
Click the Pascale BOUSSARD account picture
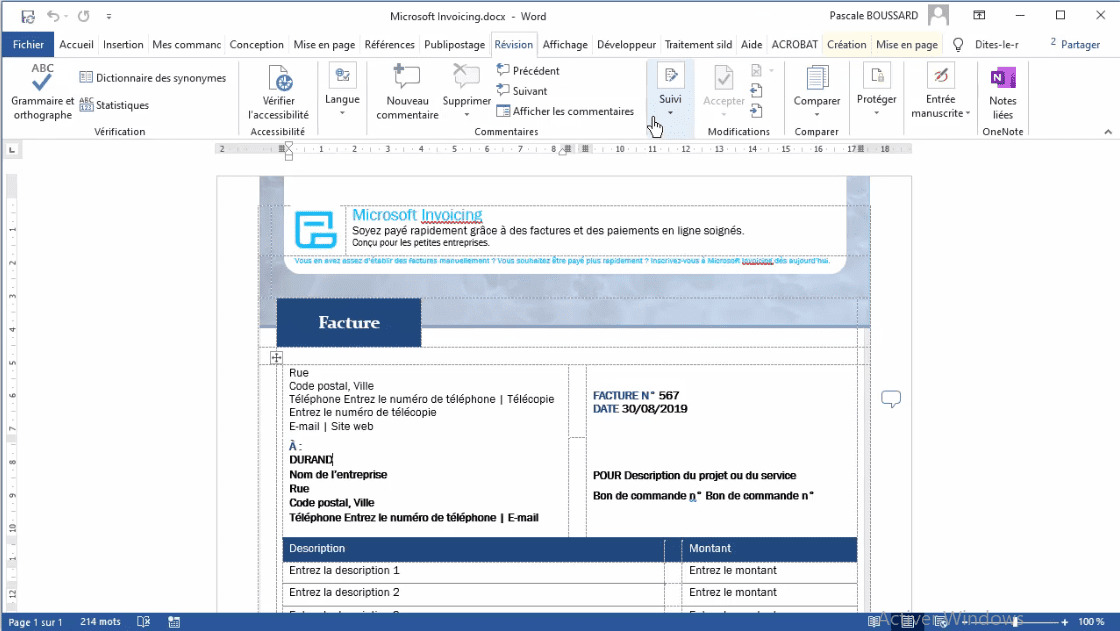pos(939,15)
